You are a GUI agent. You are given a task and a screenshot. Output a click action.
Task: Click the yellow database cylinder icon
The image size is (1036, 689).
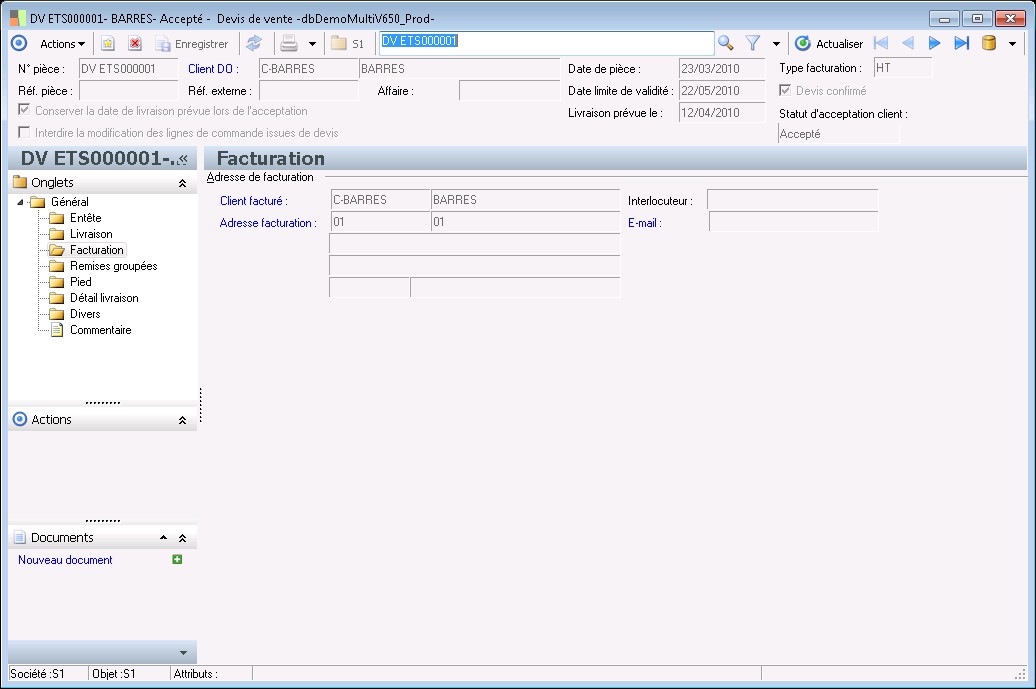pos(989,43)
